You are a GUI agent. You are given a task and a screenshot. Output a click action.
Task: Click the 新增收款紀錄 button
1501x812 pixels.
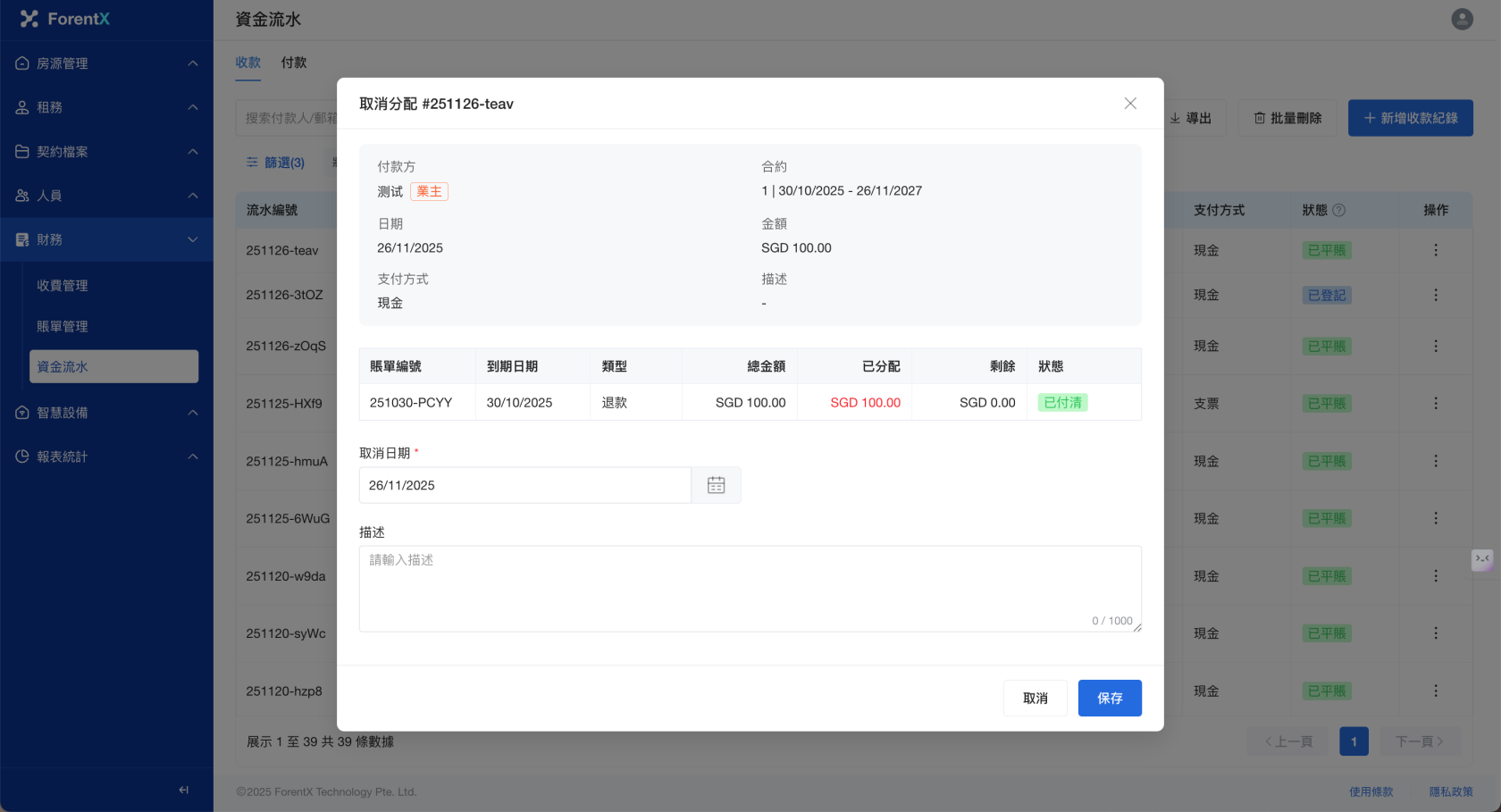pyautogui.click(x=1410, y=118)
